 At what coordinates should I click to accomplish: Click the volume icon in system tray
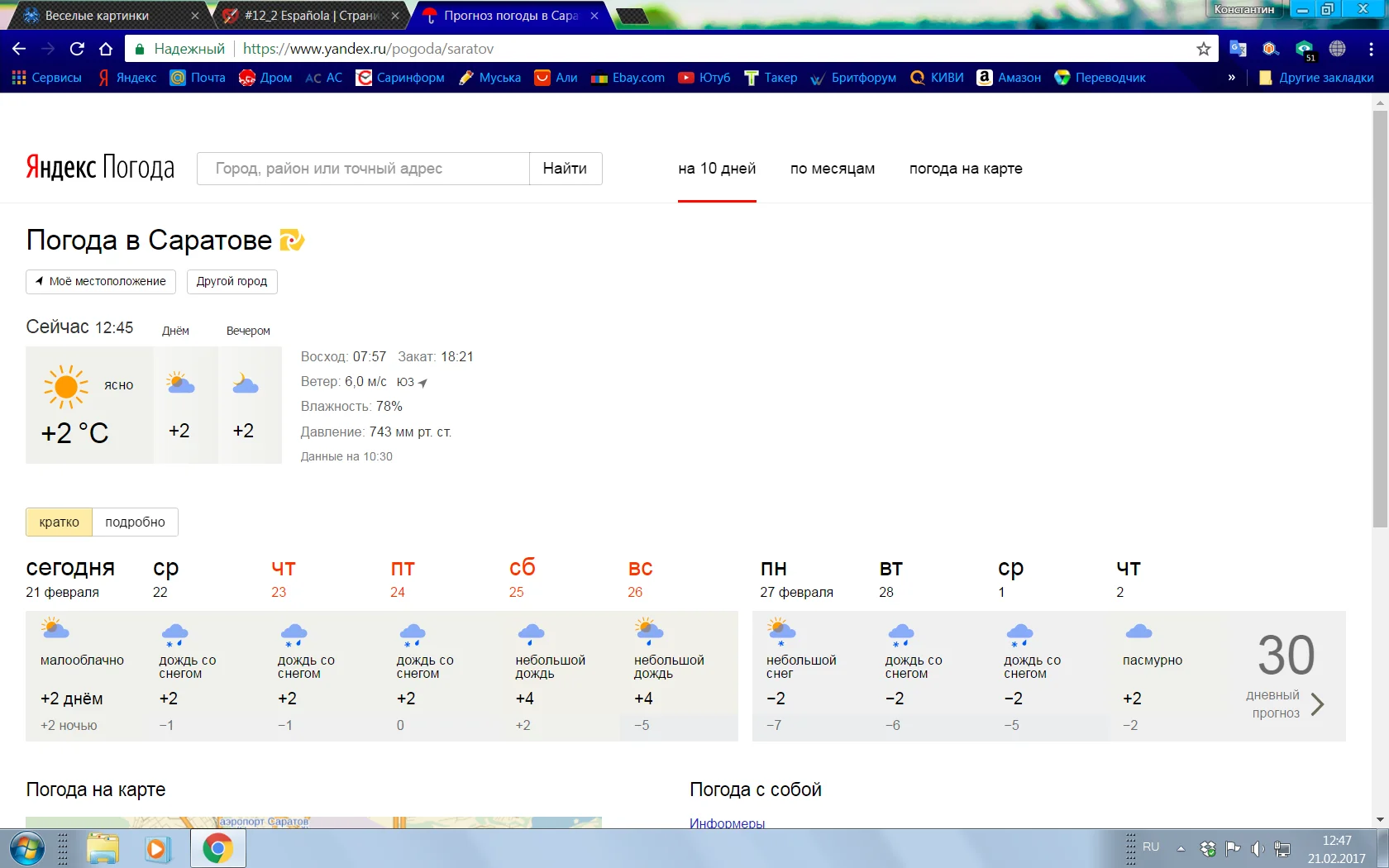(x=1258, y=848)
